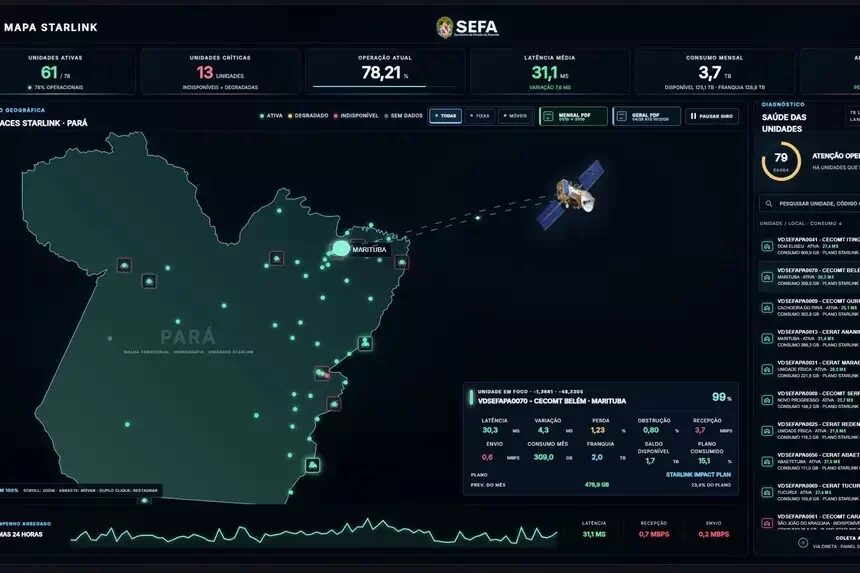Click the unit icon for VDSEFAPA0070 row
860x573 pixels.
(x=767, y=277)
